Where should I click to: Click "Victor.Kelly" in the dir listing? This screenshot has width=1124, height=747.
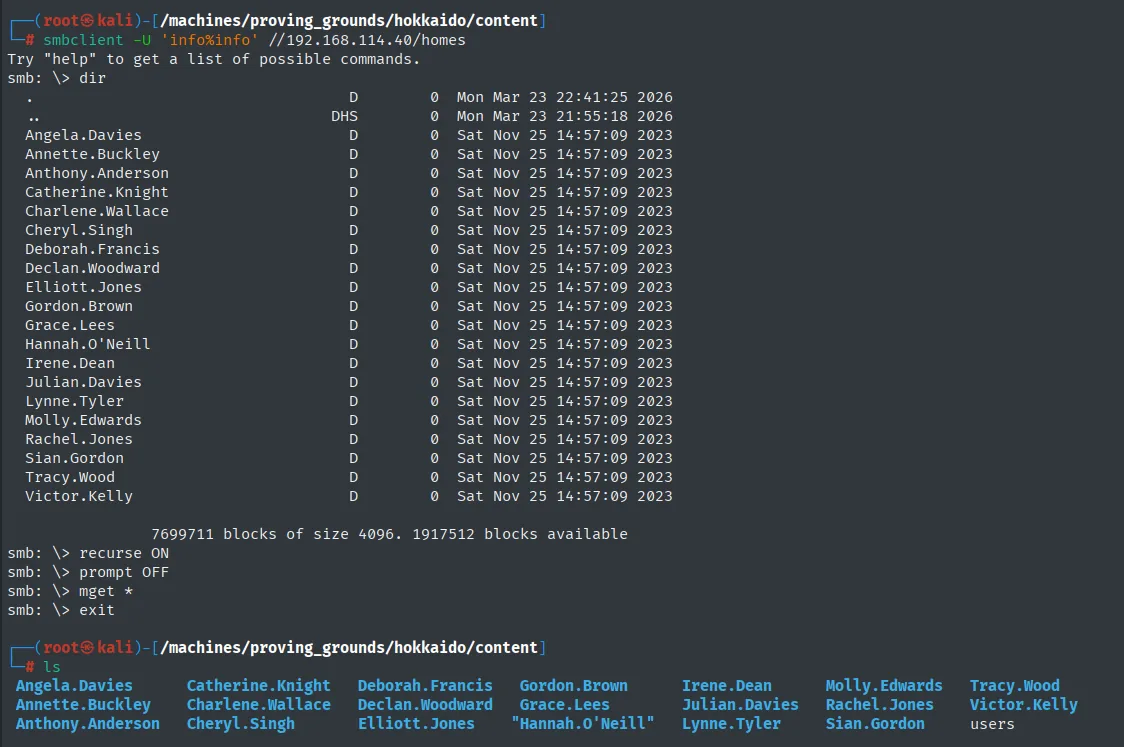click(x=79, y=496)
